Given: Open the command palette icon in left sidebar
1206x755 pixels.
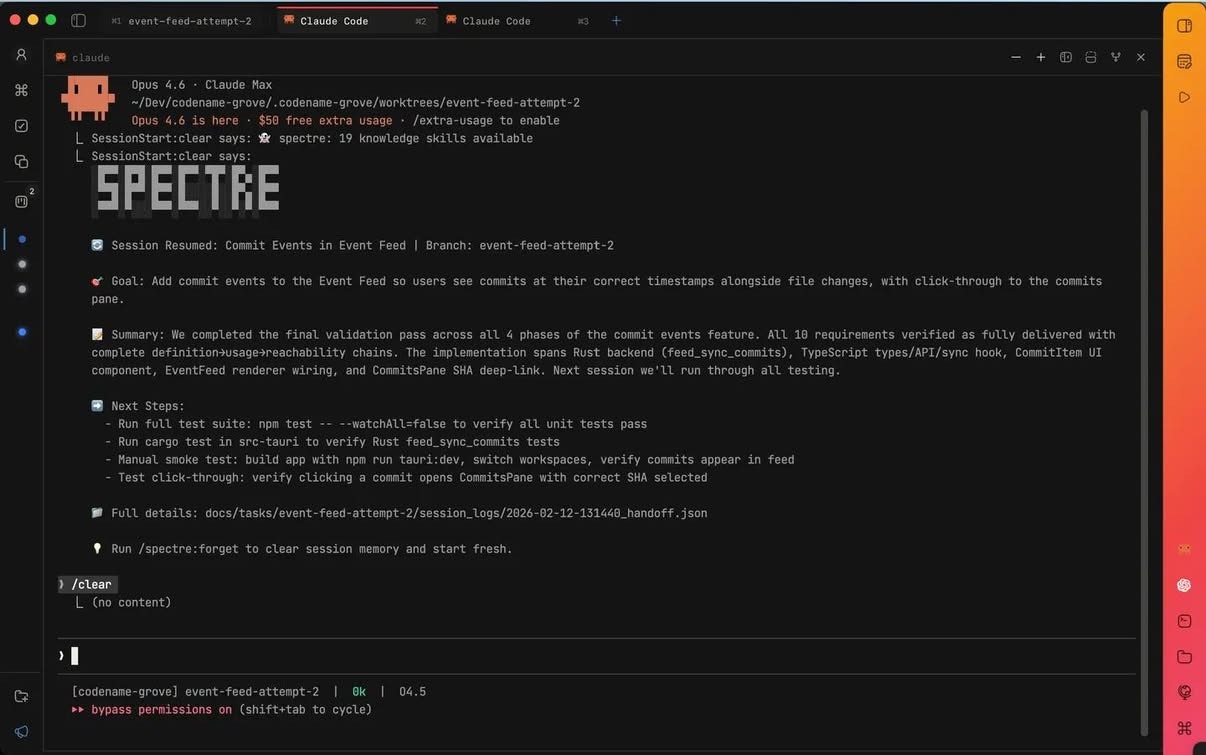Looking at the screenshot, I should [20, 89].
